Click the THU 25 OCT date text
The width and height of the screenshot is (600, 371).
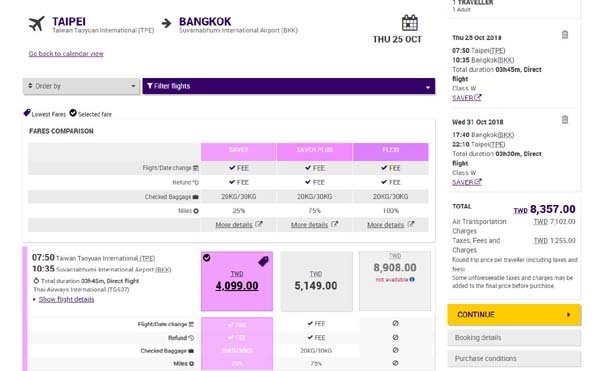click(397, 39)
